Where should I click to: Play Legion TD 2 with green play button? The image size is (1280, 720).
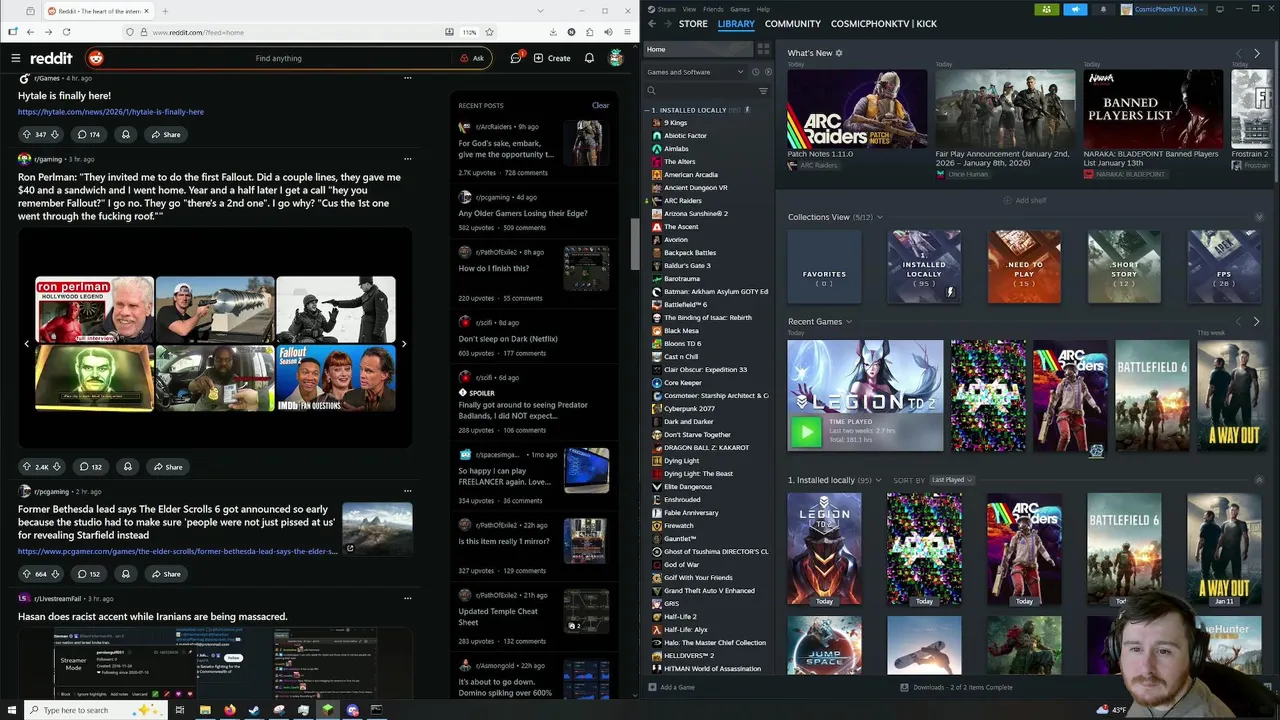click(806, 432)
